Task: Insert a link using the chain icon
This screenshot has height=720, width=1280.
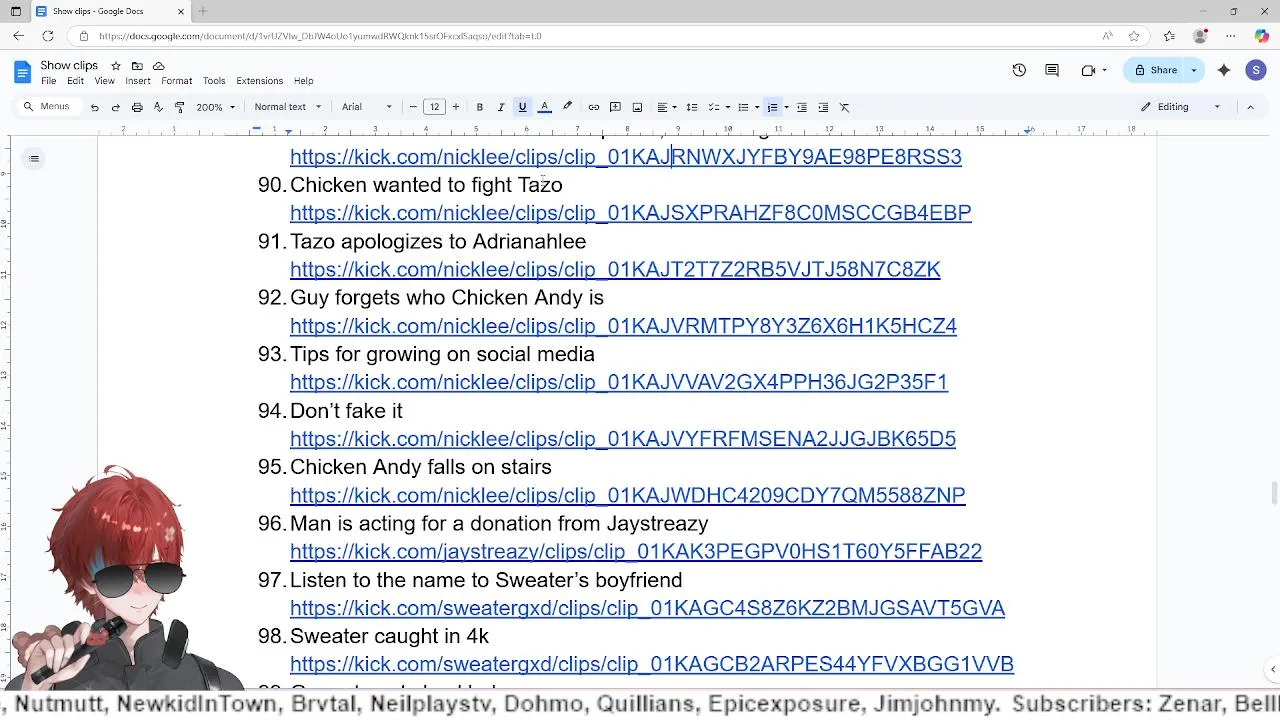Action: coord(594,107)
